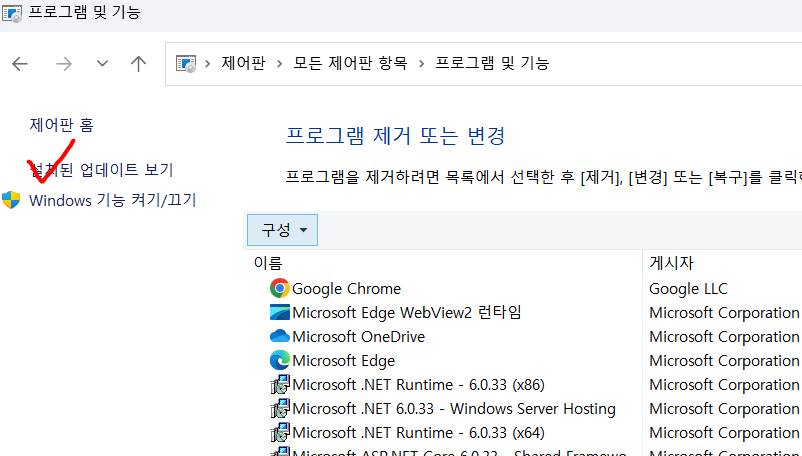Sort by 이름 column header

(268, 263)
